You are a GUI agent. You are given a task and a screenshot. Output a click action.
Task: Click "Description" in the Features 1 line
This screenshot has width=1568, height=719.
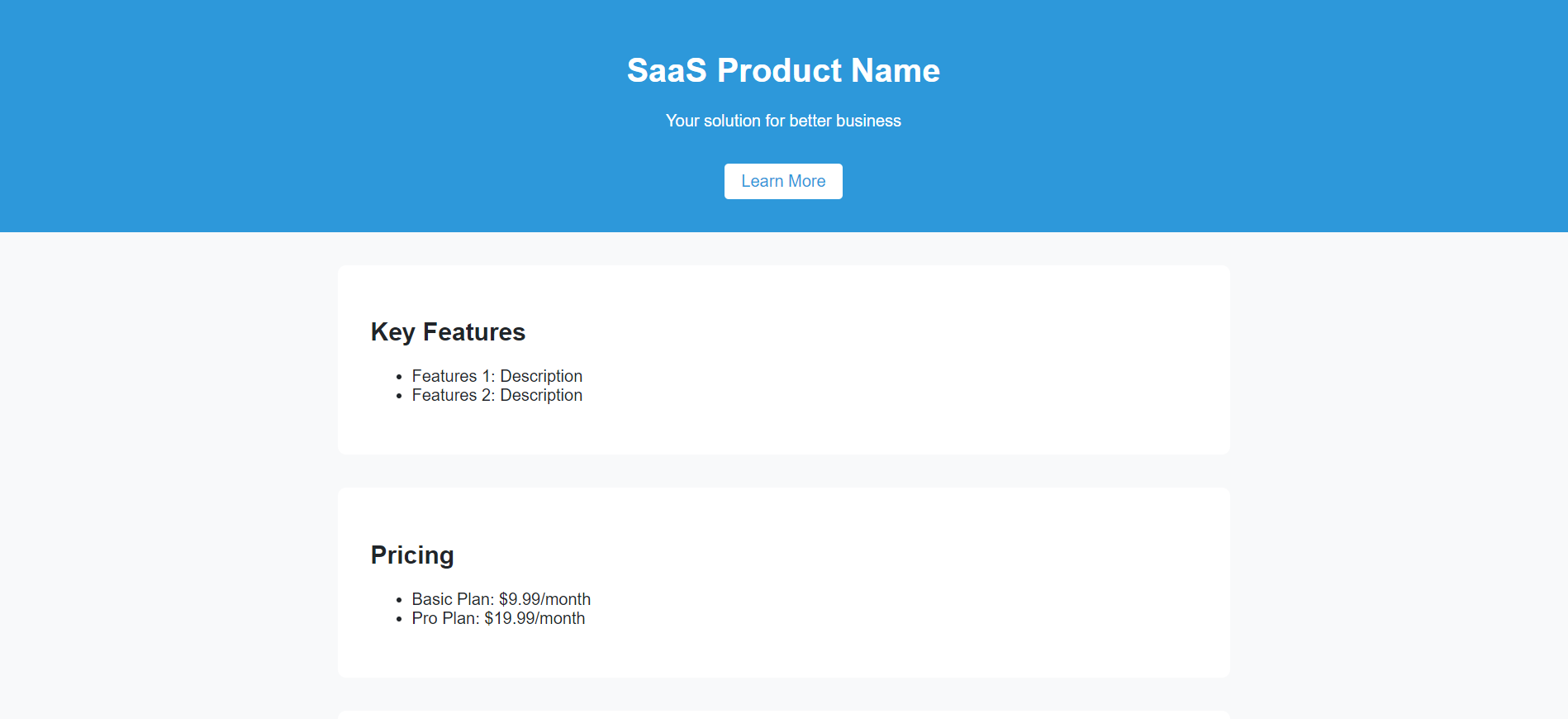[541, 376]
